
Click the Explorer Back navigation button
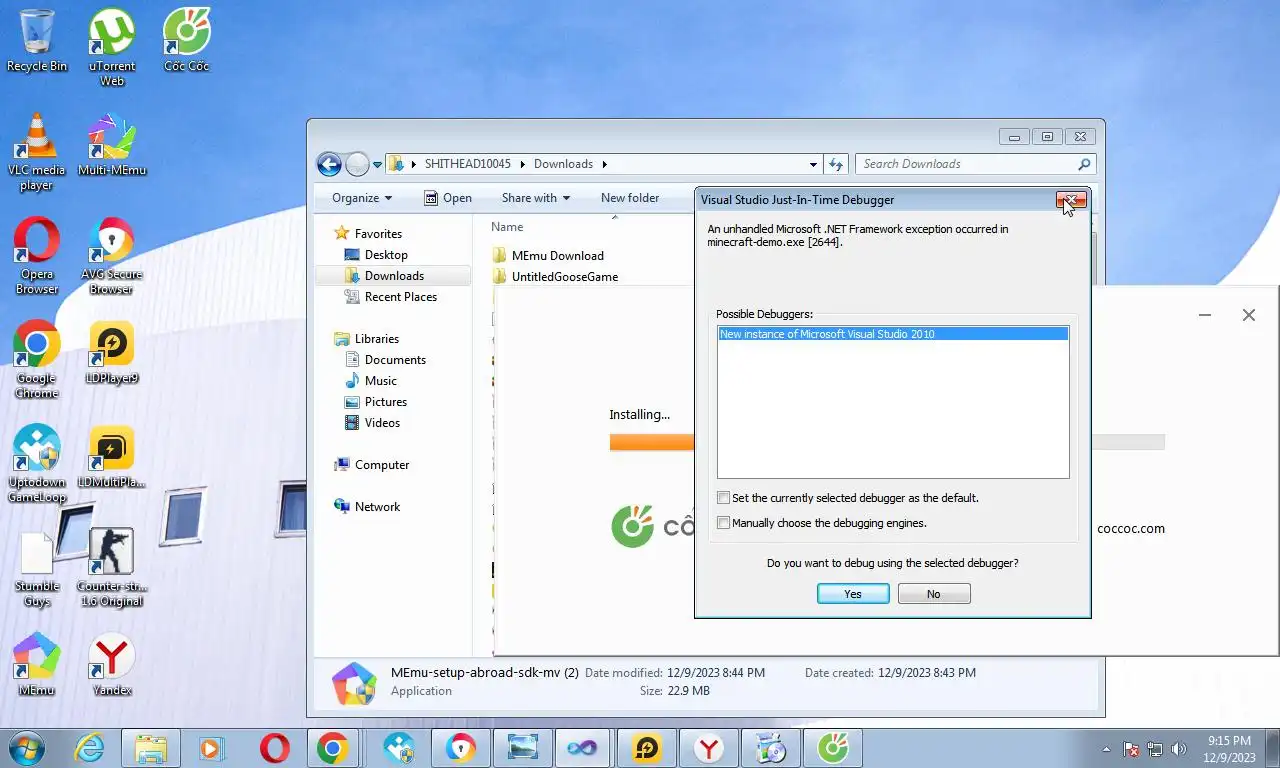click(x=329, y=164)
